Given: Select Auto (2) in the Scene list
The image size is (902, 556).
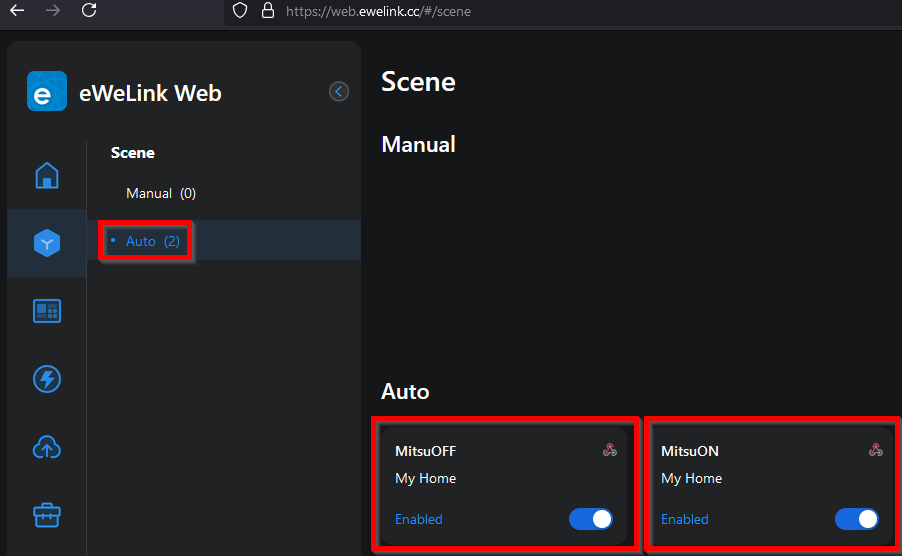Looking at the screenshot, I should pos(152,241).
